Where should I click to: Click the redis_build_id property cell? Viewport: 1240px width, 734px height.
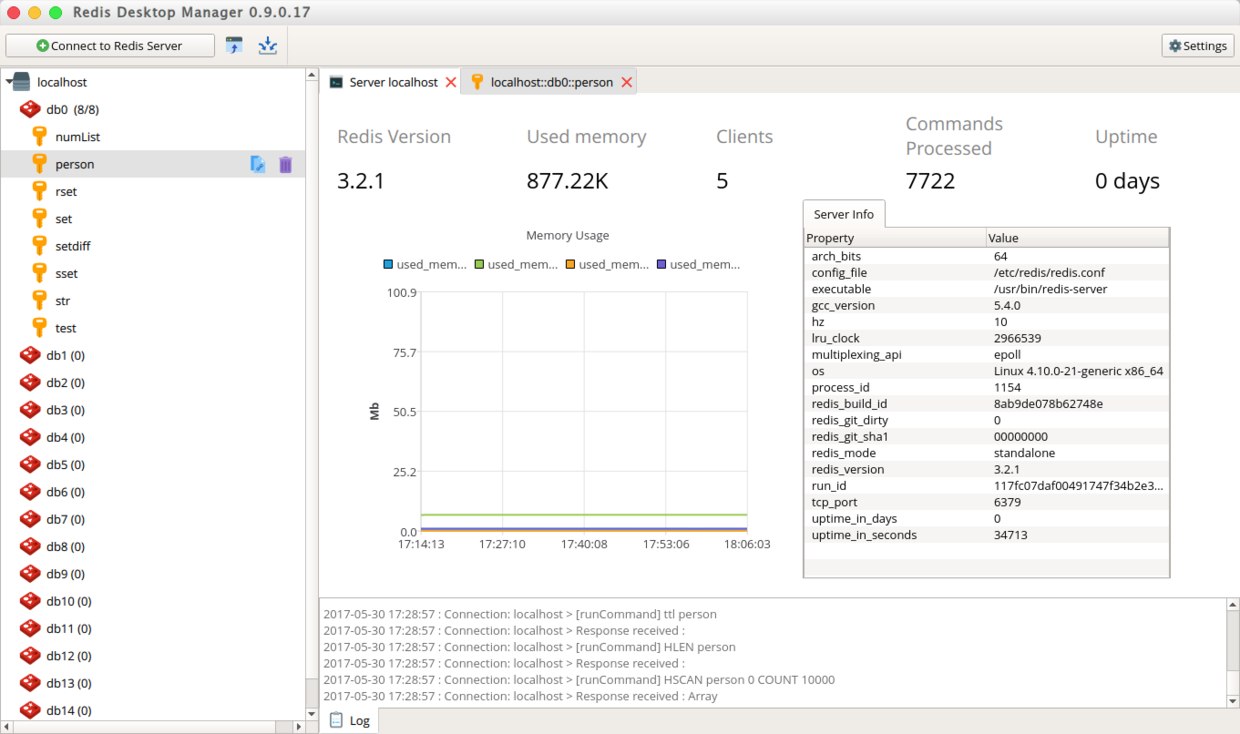(x=849, y=404)
